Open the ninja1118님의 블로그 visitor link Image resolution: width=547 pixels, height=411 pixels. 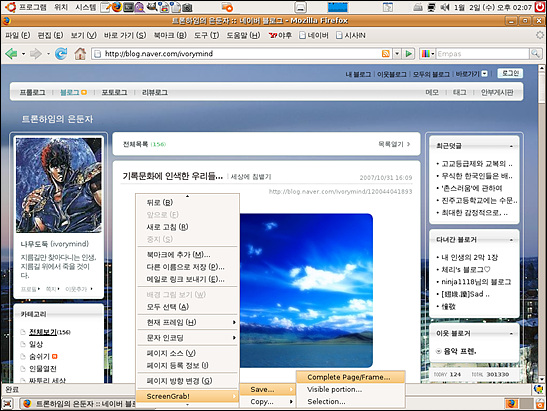point(476,282)
